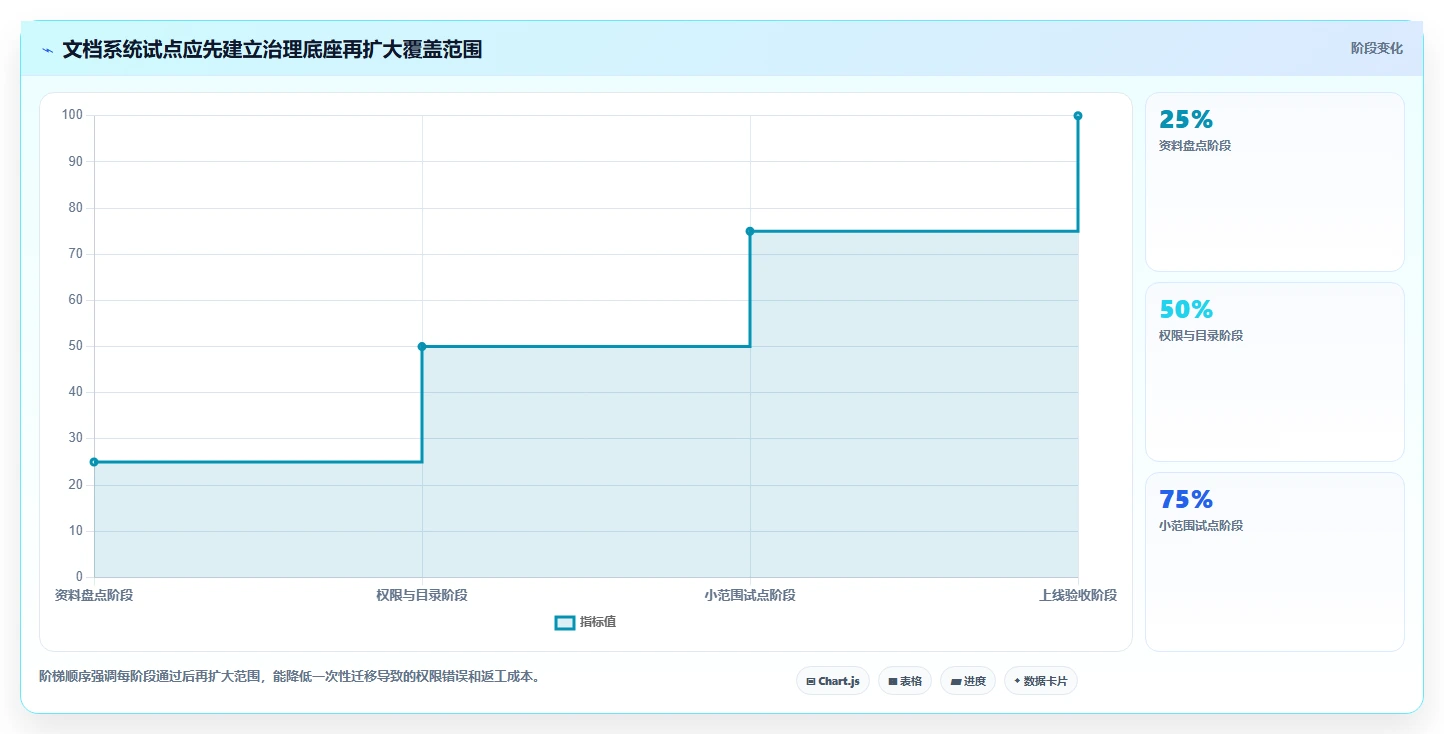Click the 50% value text

click(1186, 309)
